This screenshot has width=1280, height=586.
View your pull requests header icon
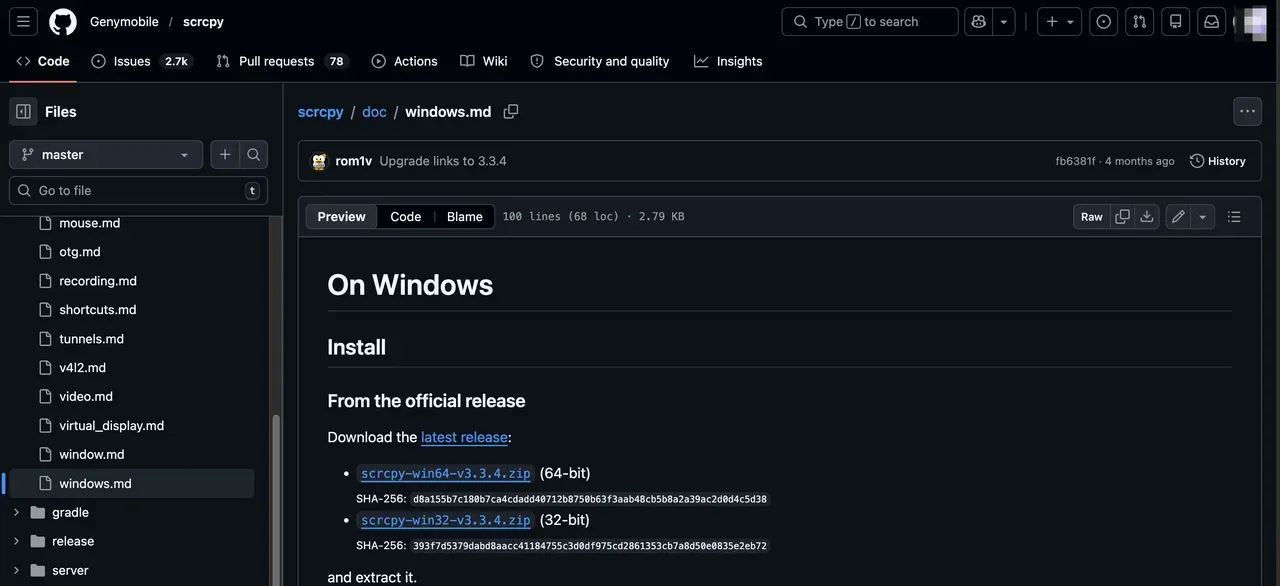click(x=1140, y=21)
